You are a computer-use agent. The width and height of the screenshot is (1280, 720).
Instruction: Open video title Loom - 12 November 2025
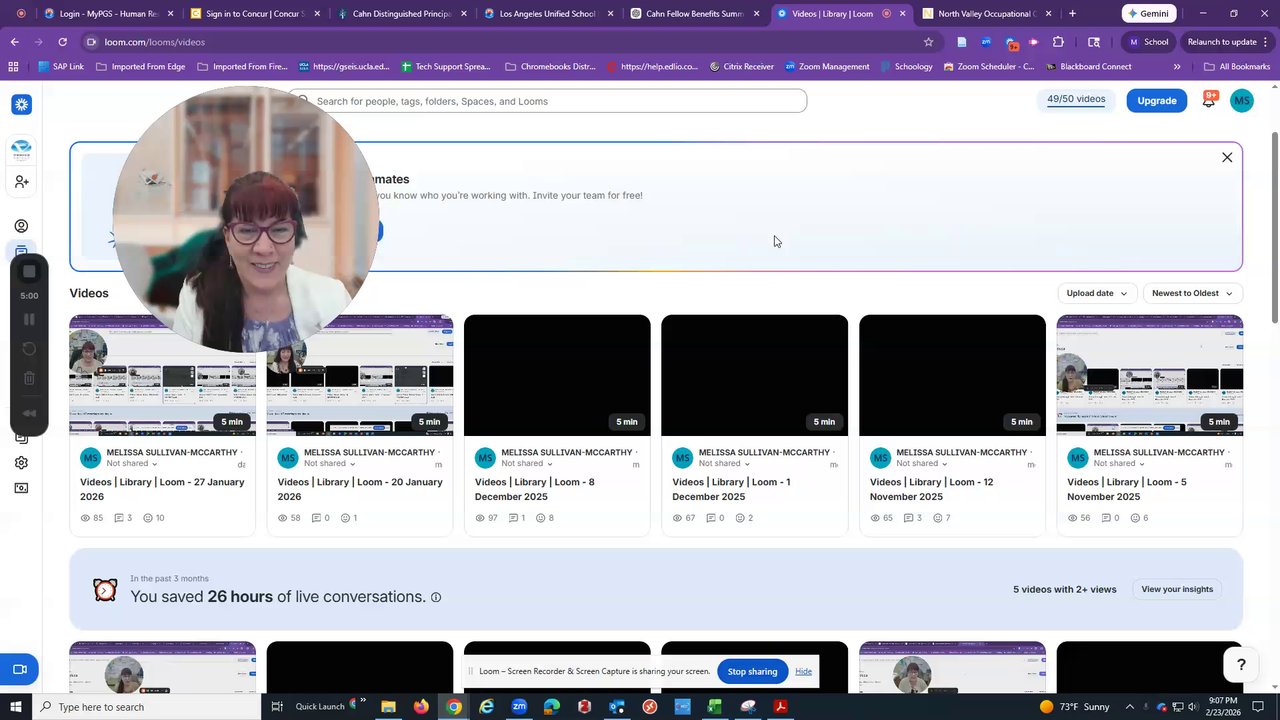[x=931, y=489]
